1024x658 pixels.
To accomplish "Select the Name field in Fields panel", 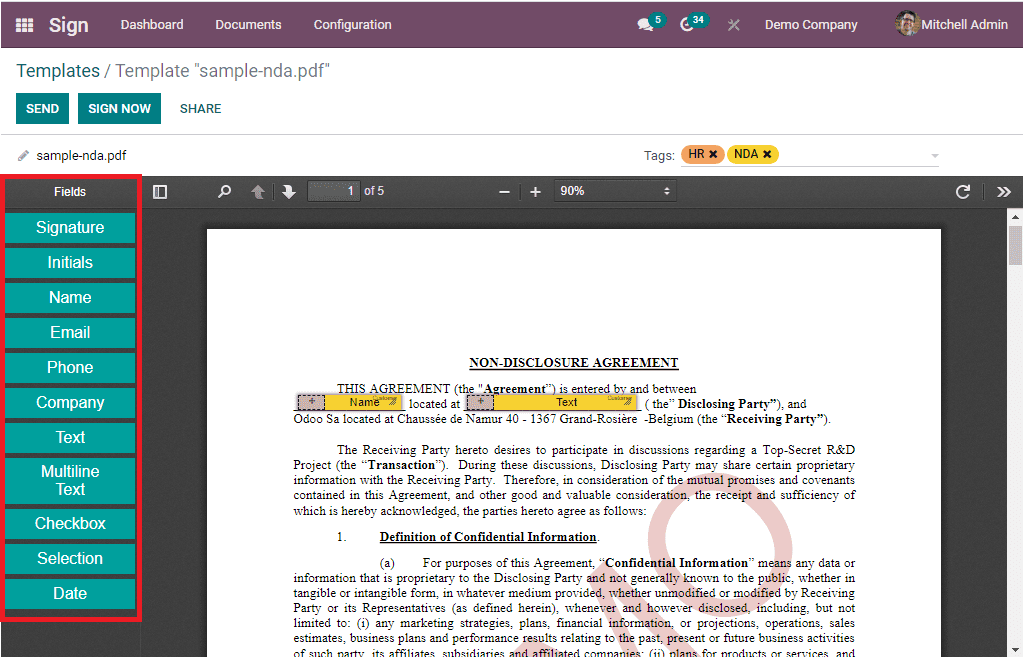I will [70, 298].
